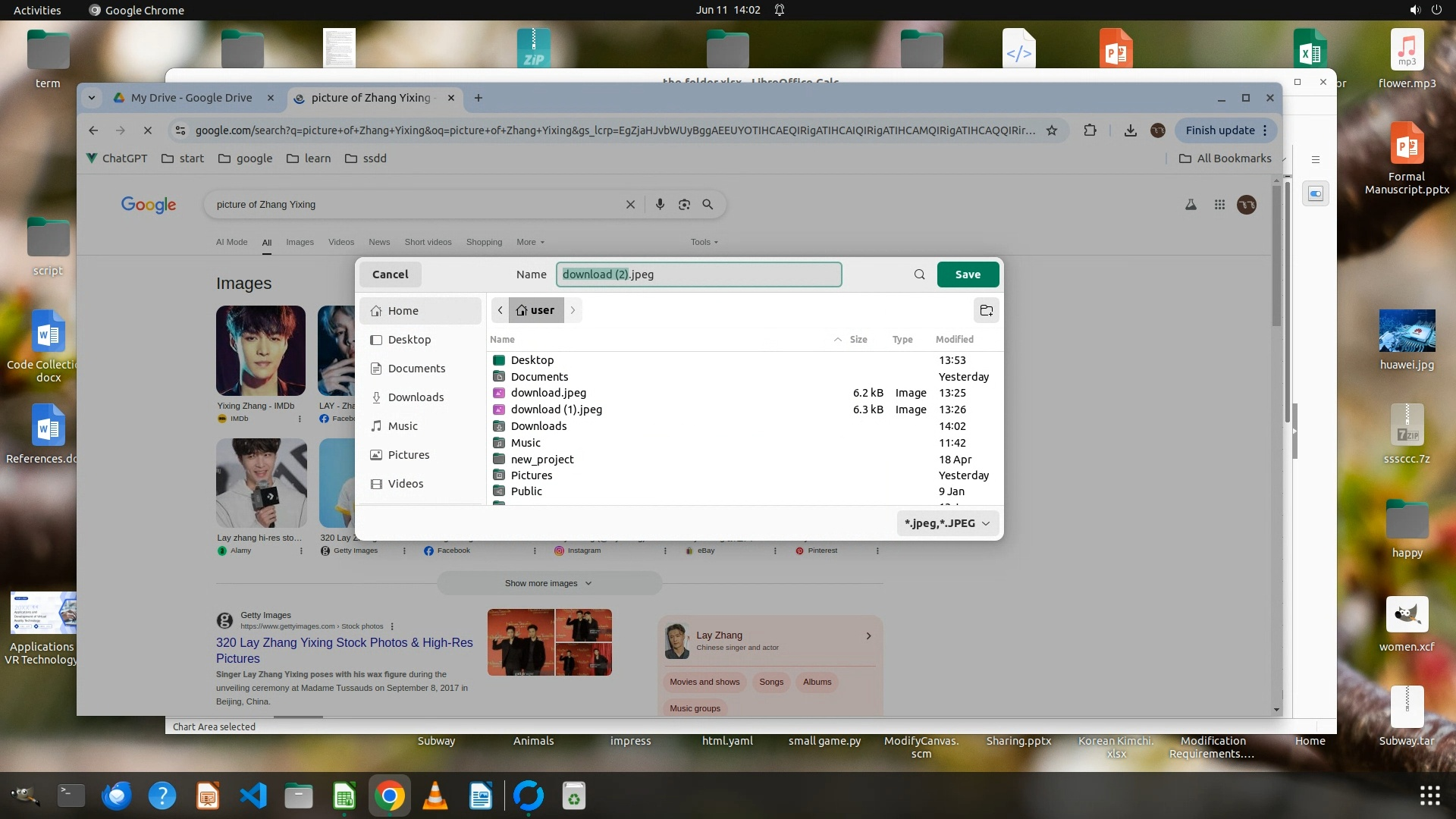Click the voice search microphone icon
The image size is (1456, 819).
(660, 205)
